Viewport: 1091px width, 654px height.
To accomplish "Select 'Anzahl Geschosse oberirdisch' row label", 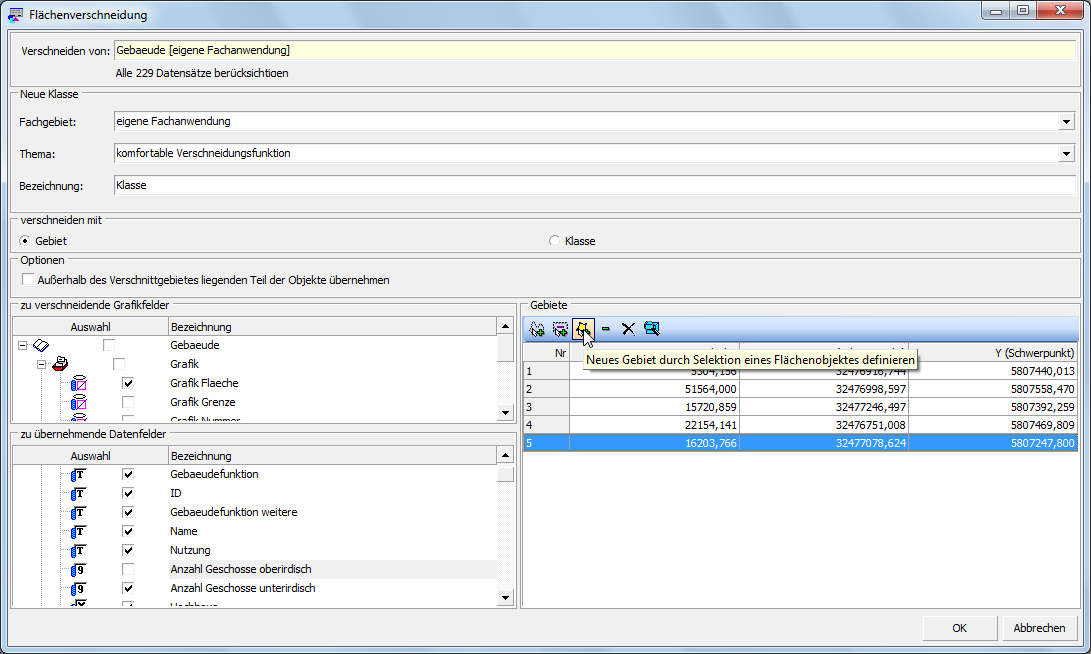I will click(241, 570).
